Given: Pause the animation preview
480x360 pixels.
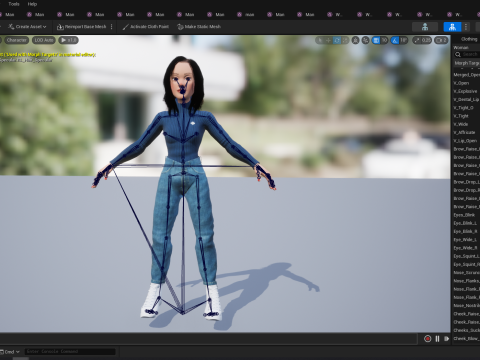Looking at the screenshot, I should (437, 339).
